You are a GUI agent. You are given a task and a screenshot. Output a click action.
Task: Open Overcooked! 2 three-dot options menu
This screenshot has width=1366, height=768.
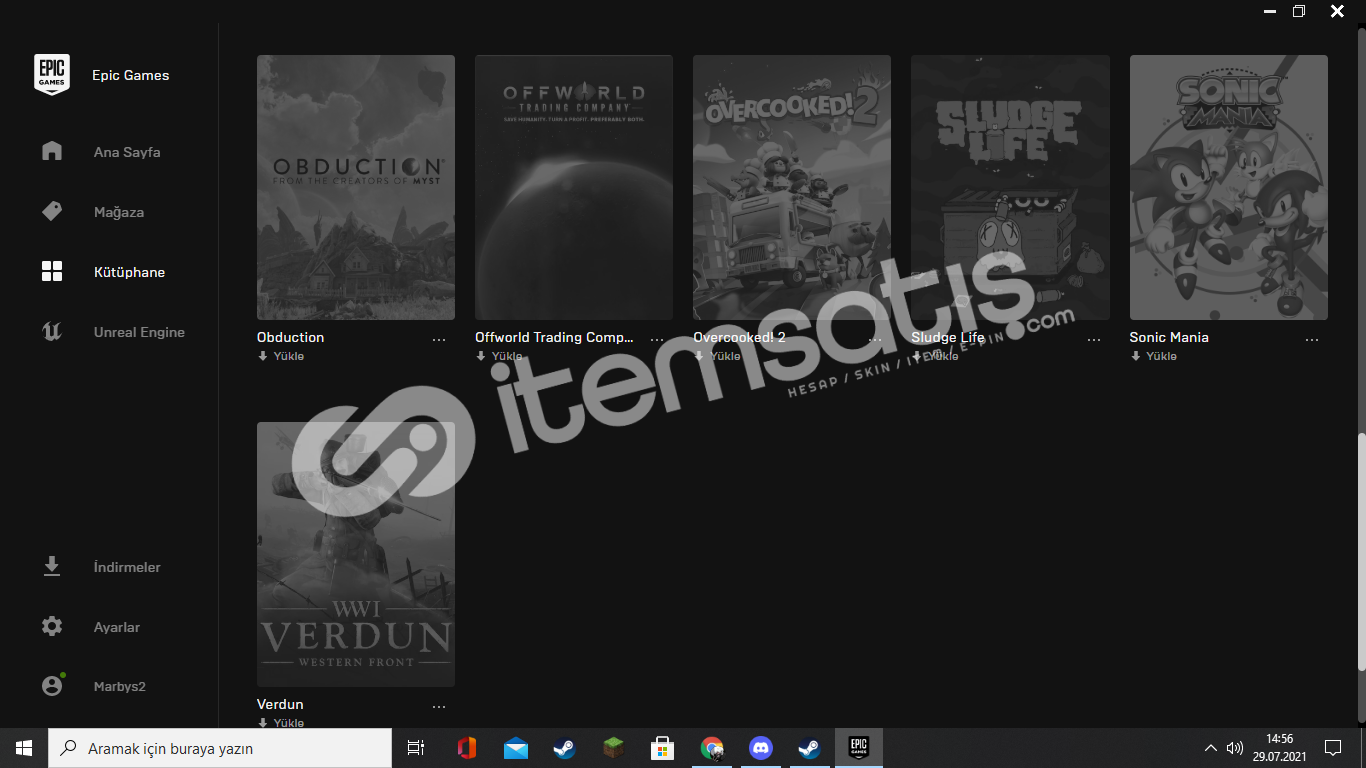click(x=875, y=340)
